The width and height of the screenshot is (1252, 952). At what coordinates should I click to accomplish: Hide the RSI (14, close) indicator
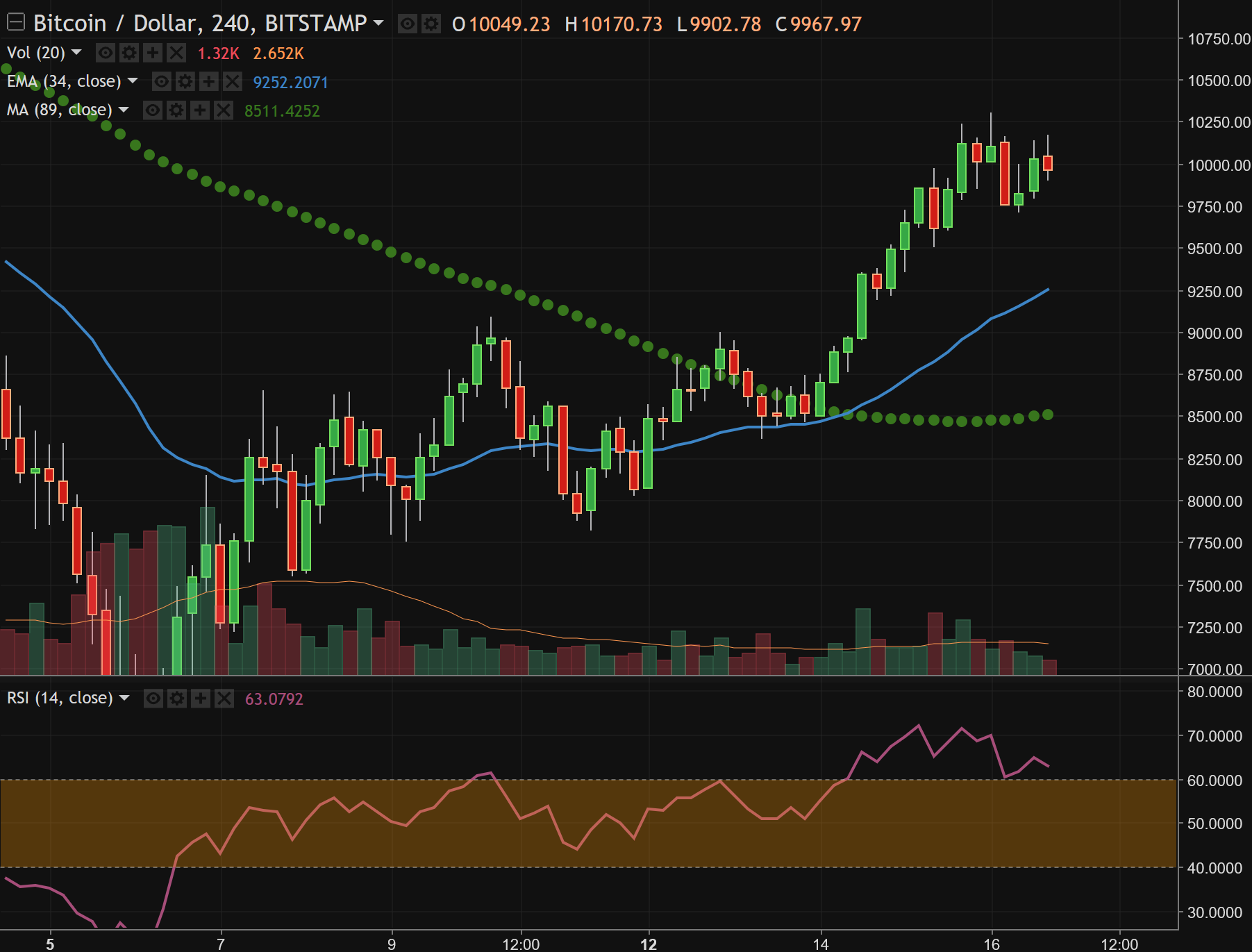click(x=153, y=699)
